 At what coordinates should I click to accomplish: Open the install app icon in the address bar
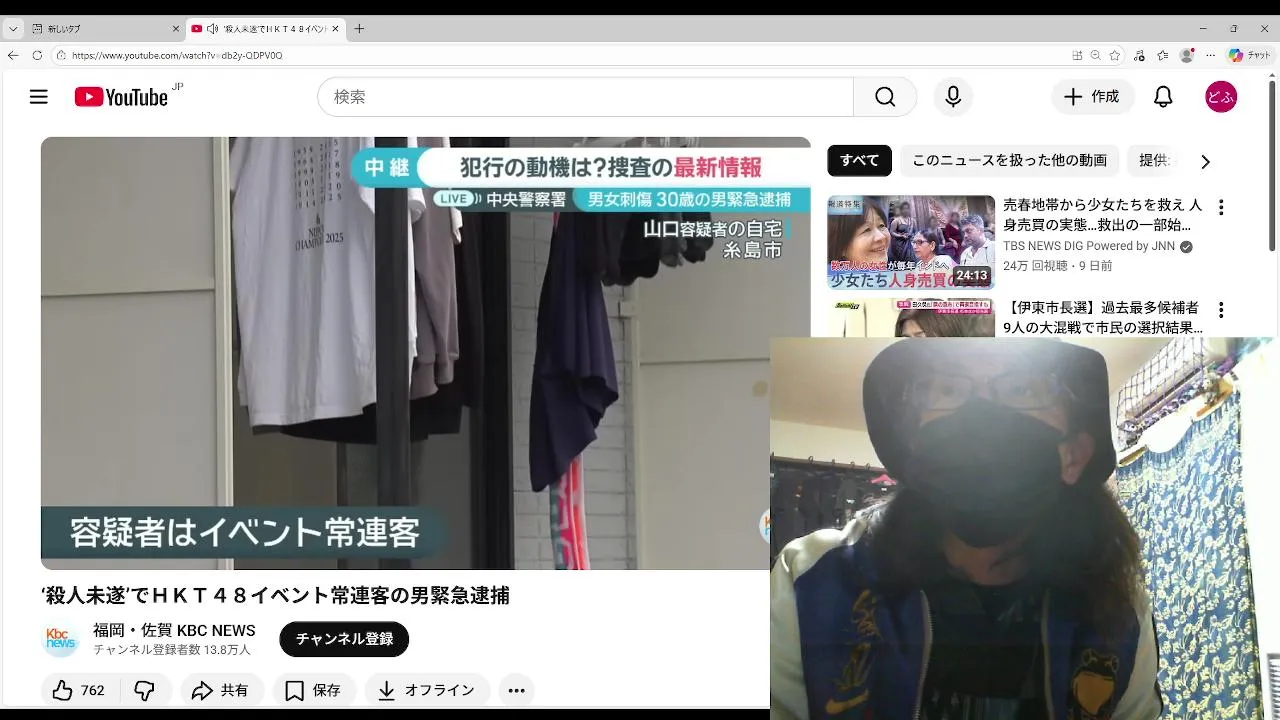(x=1077, y=55)
